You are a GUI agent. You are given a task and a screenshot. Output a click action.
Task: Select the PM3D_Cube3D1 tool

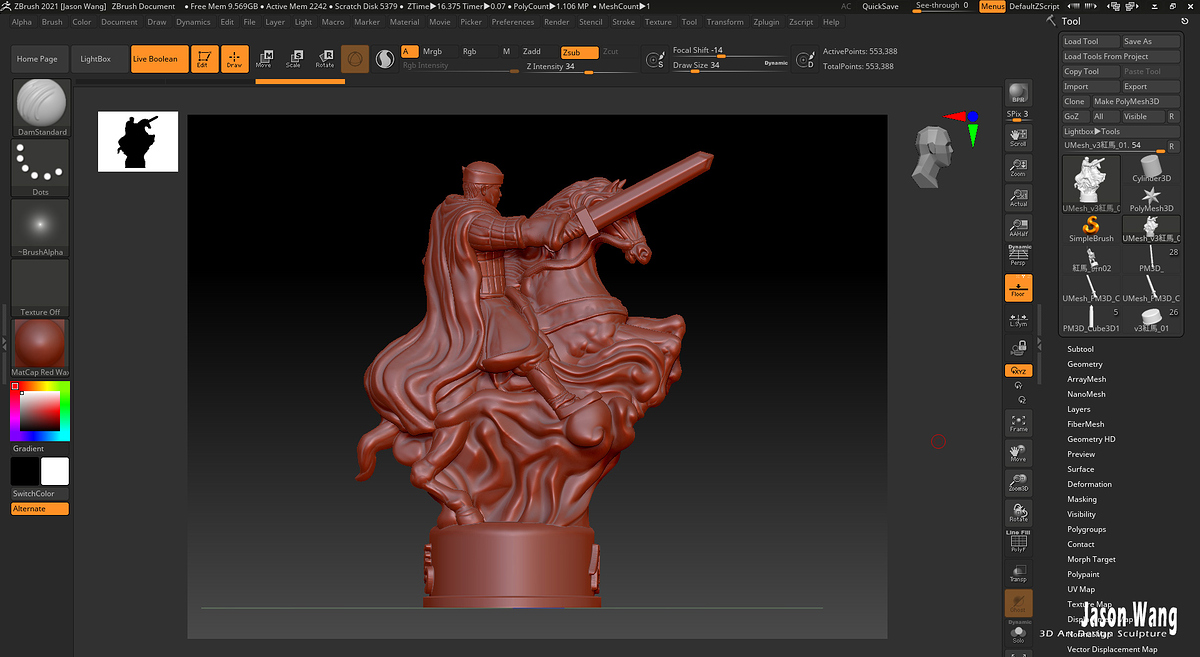pos(1091,319)
